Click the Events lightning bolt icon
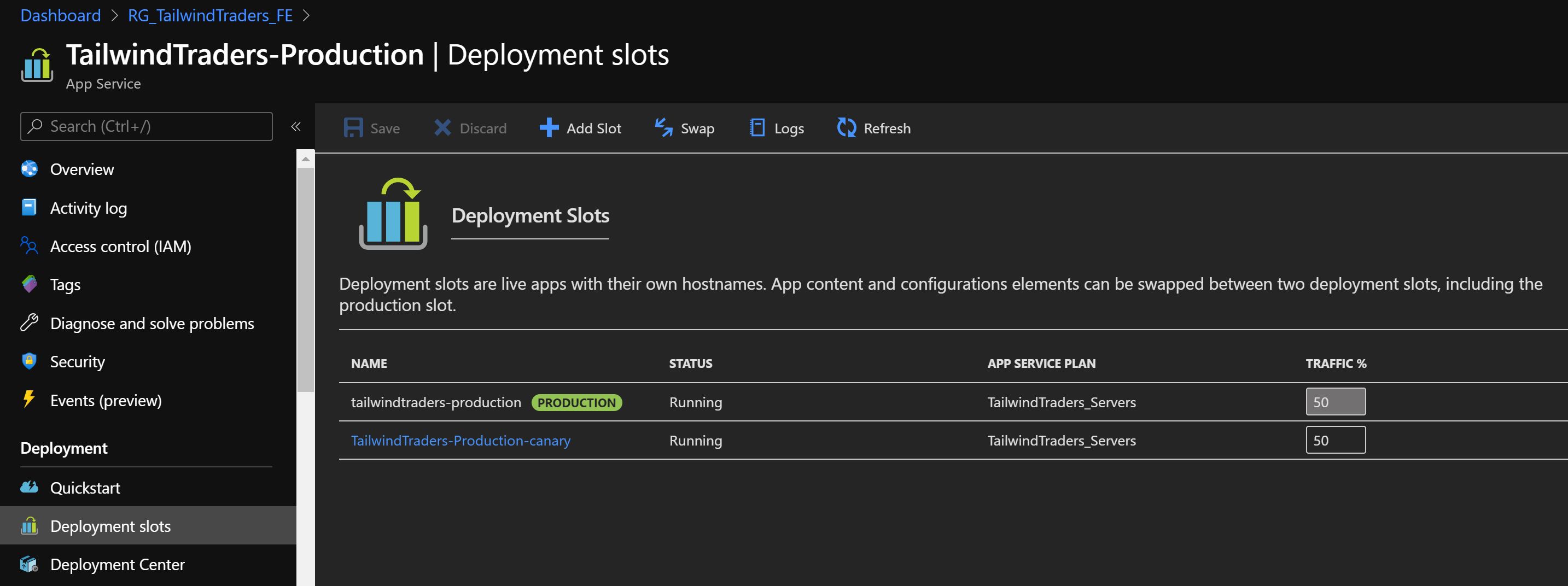 point(28,399)
